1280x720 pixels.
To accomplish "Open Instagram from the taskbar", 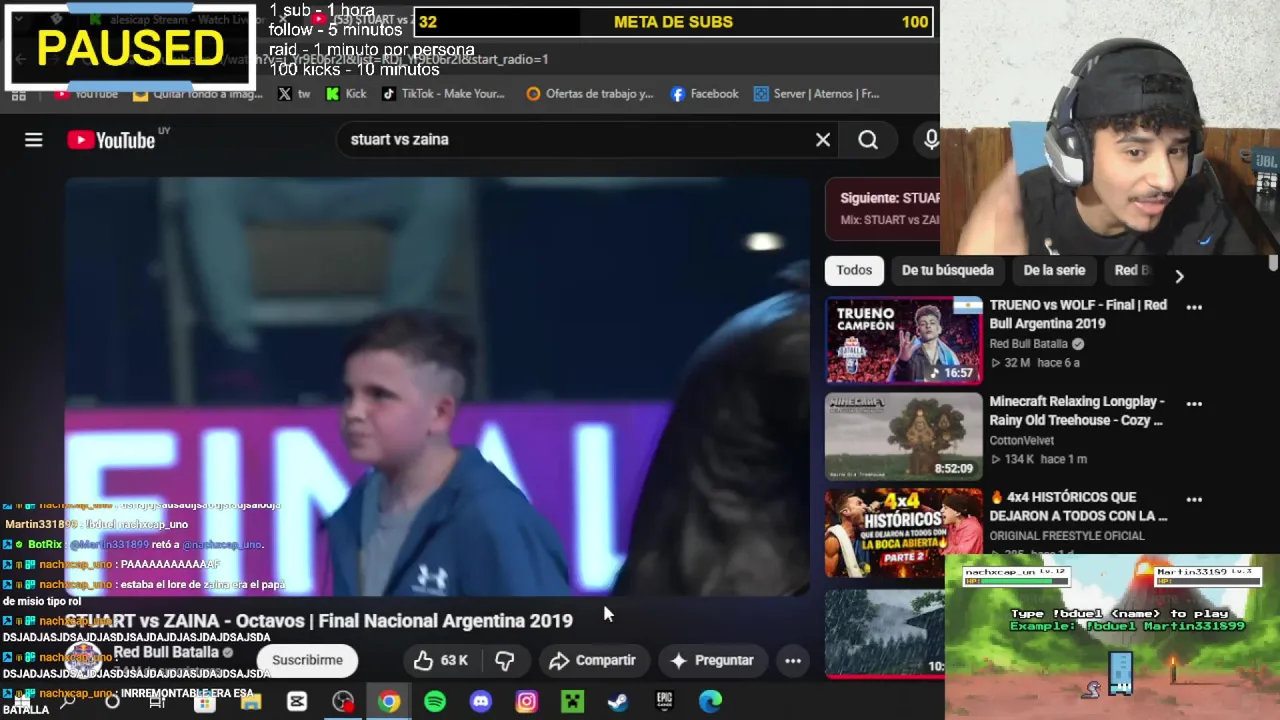I will pyautogui.click(x=527, y=702).
